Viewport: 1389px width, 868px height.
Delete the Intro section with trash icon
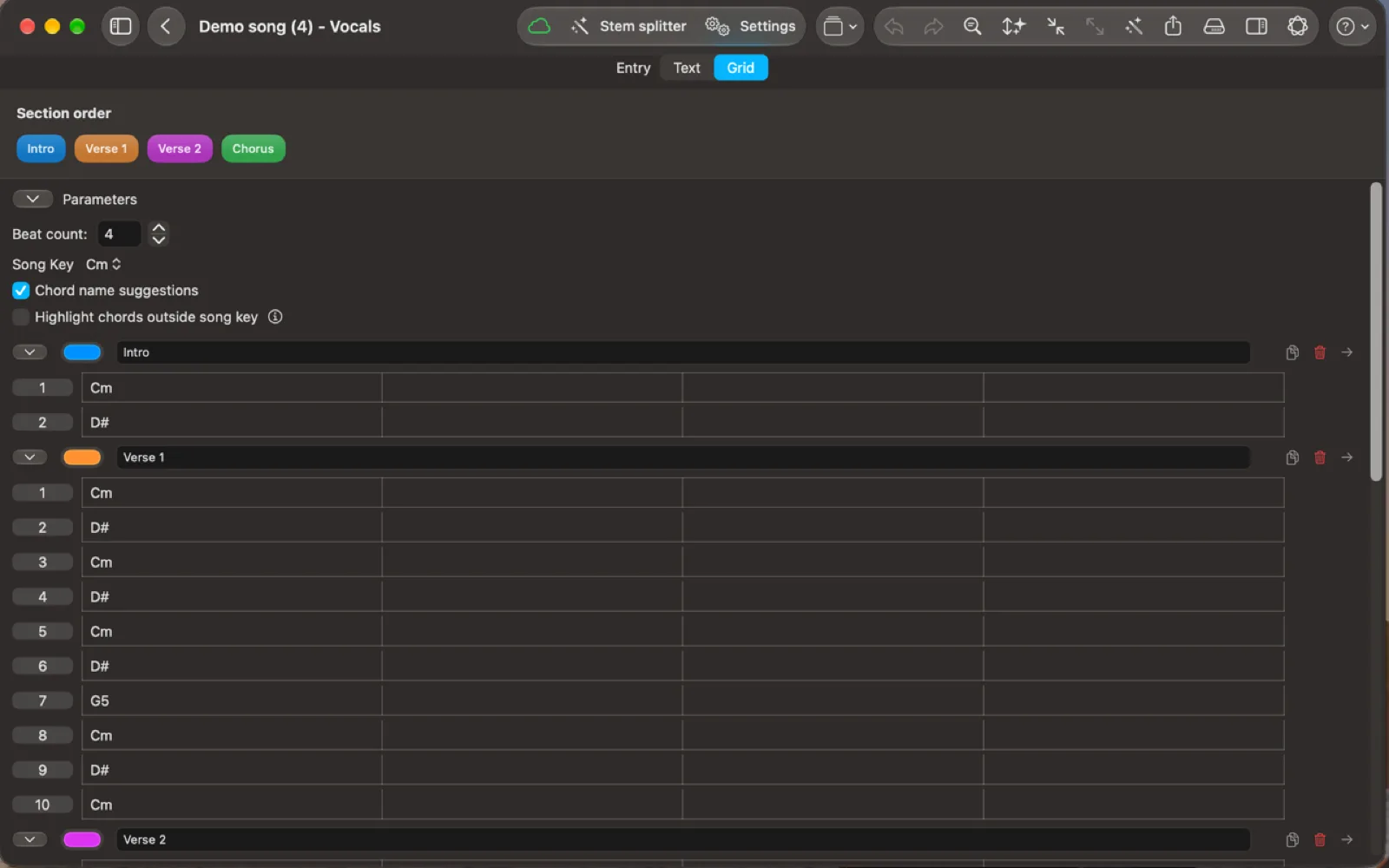[1320, 352]
